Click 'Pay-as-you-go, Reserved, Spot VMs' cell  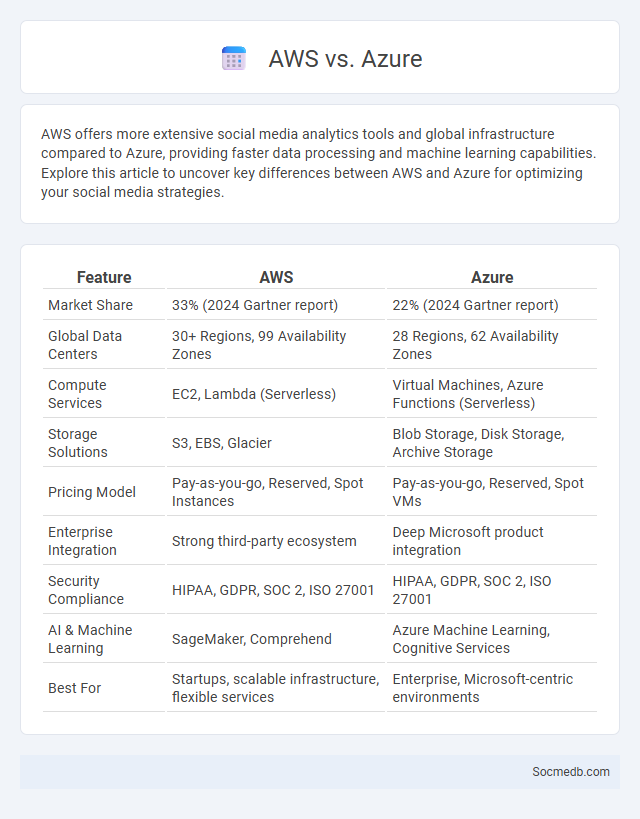pos(488,492)
